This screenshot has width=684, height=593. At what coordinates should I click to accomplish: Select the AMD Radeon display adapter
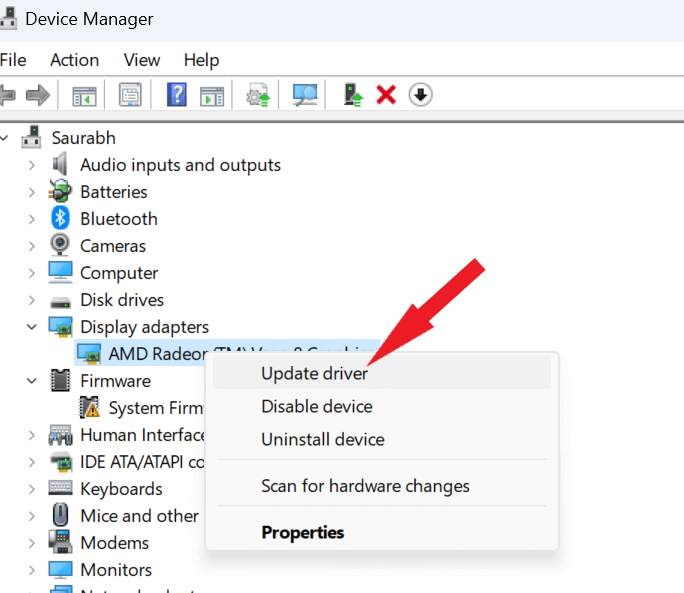click(158, 353)
